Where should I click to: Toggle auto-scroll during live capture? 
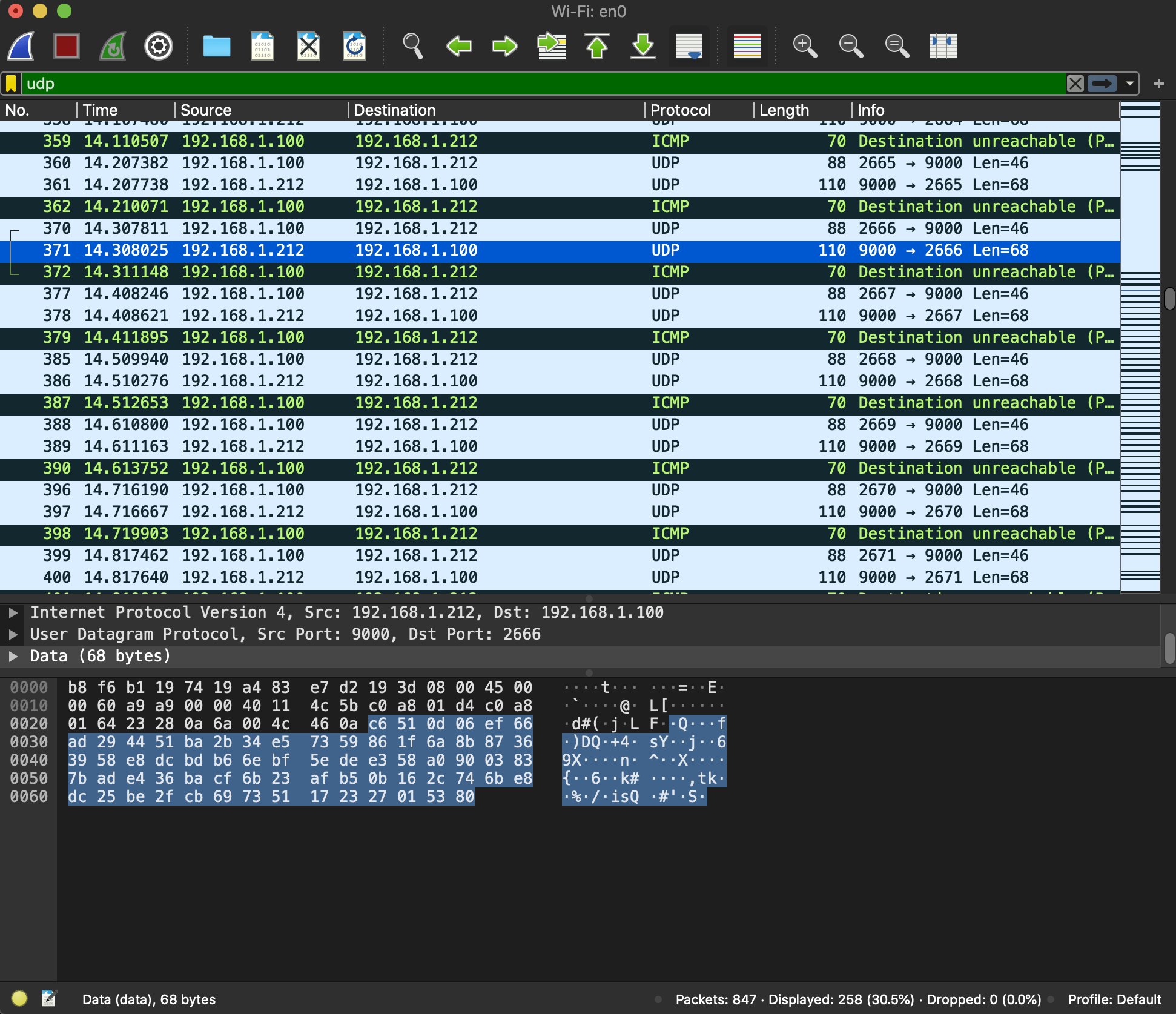[689, 46]
